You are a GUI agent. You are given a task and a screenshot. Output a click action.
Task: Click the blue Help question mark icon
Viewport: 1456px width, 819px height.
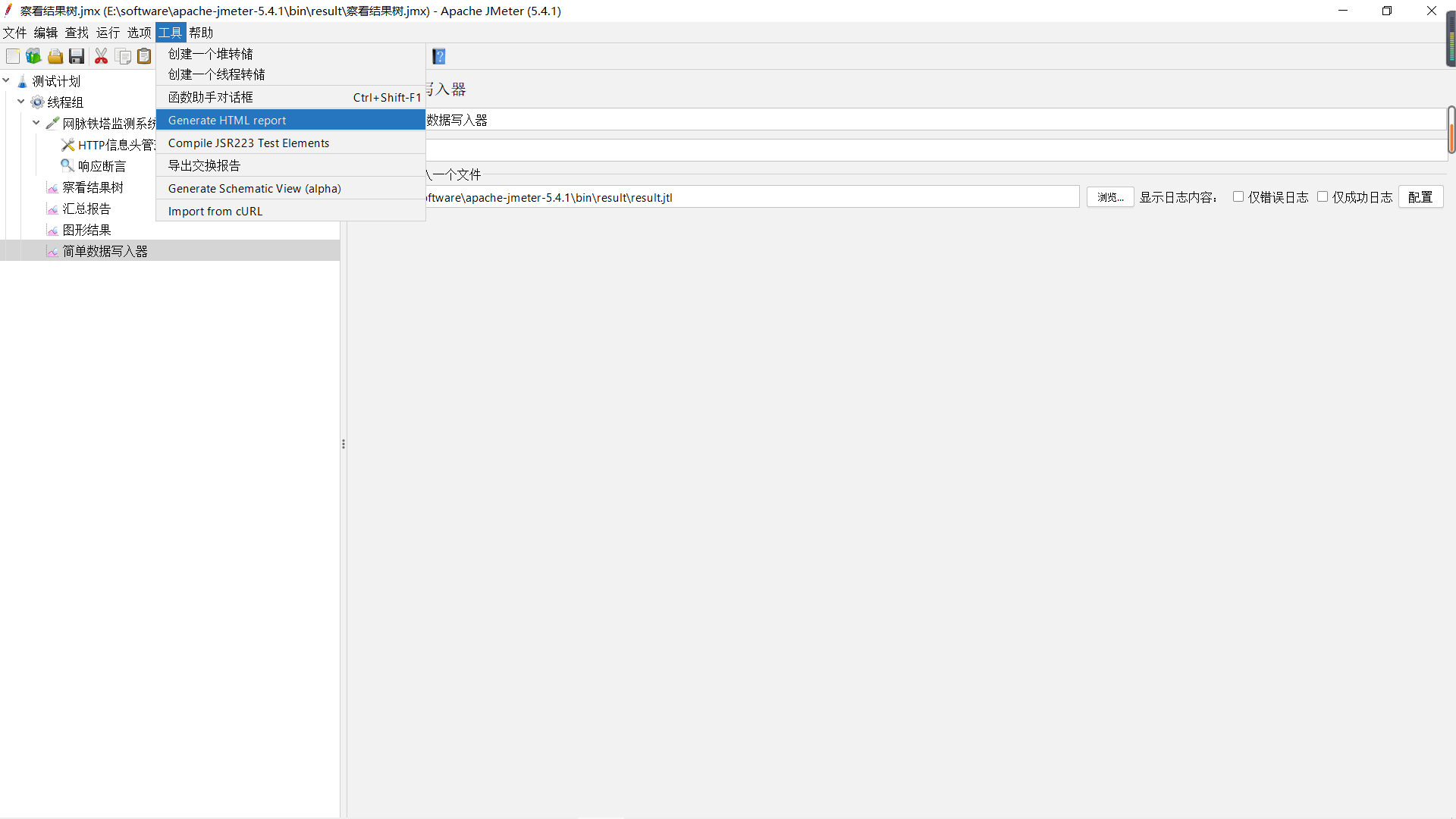pos(439,56)
